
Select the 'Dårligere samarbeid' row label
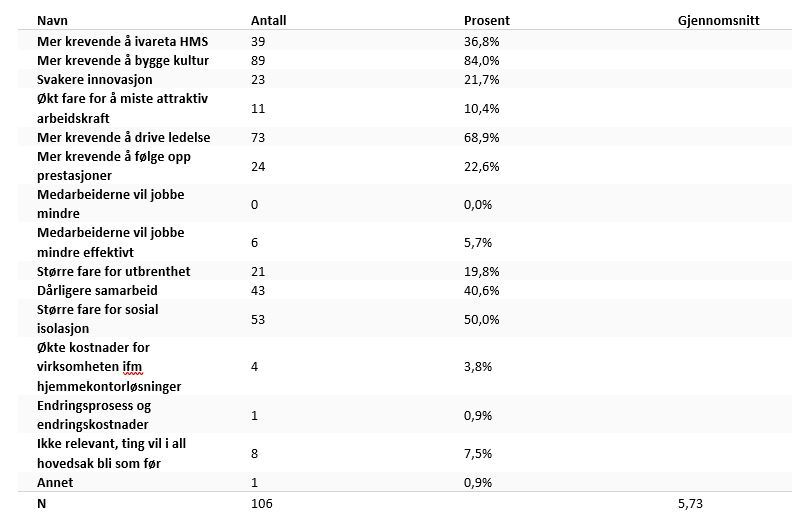97,290
